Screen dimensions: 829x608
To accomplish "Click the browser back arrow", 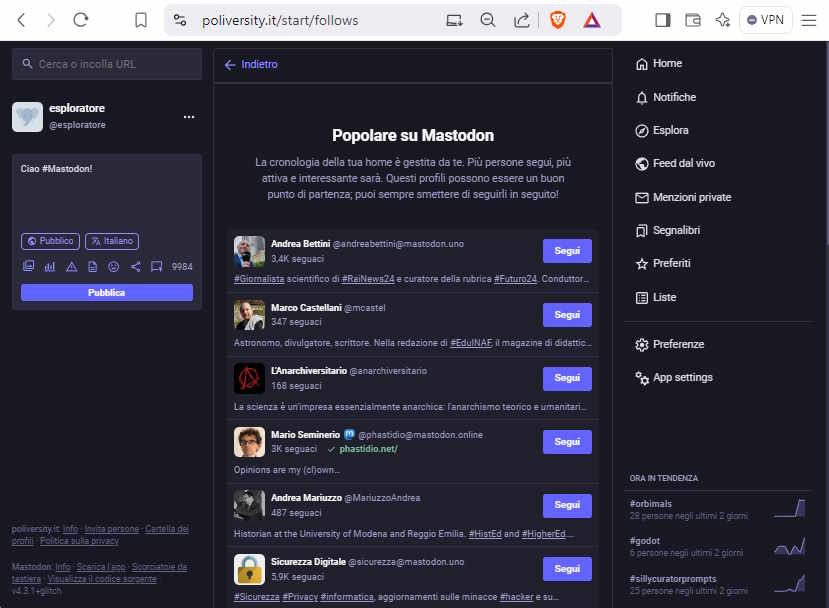I will point(21,20).
